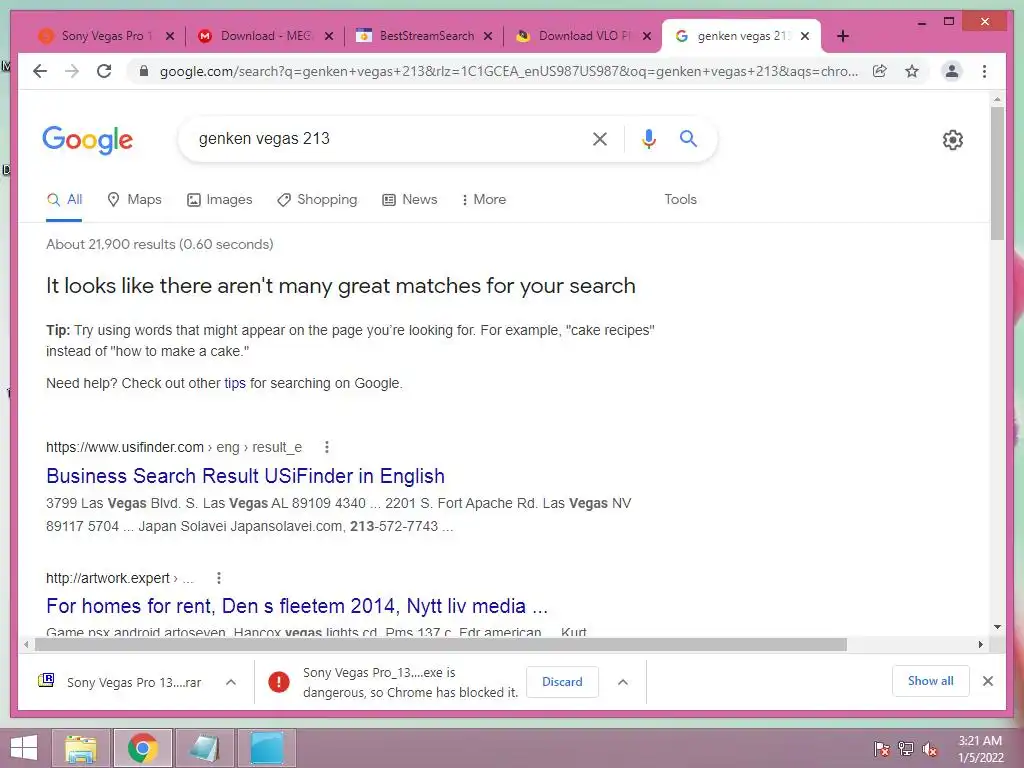Open the Chrome three-dot menu
This screenshot has height=768, width=1024.
coord(984,71)
